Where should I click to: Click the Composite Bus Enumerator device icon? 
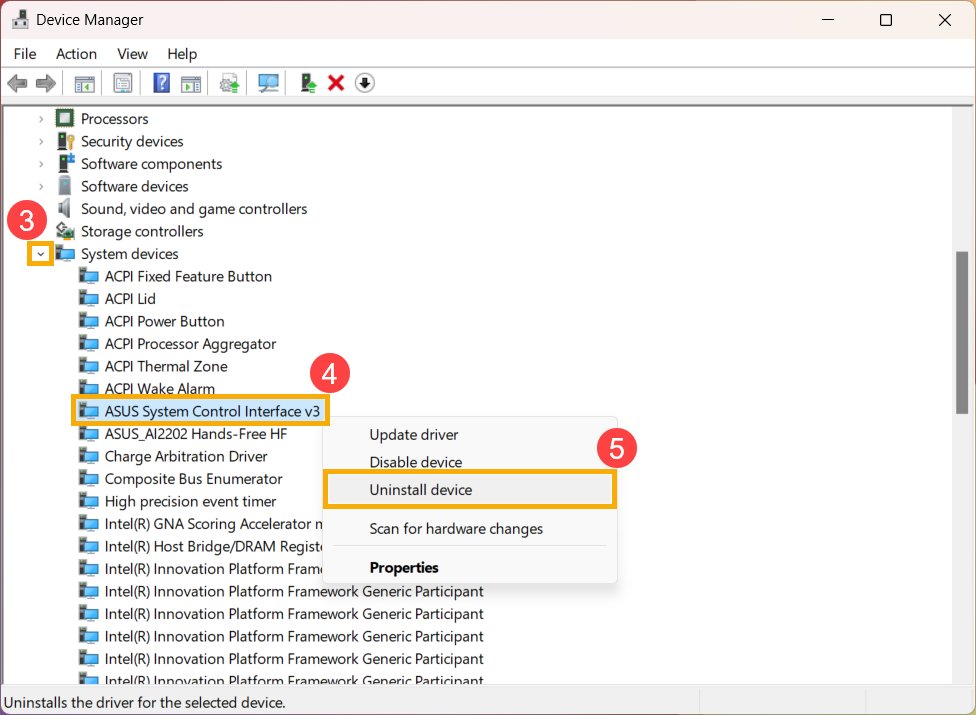(x=88, y=478)
